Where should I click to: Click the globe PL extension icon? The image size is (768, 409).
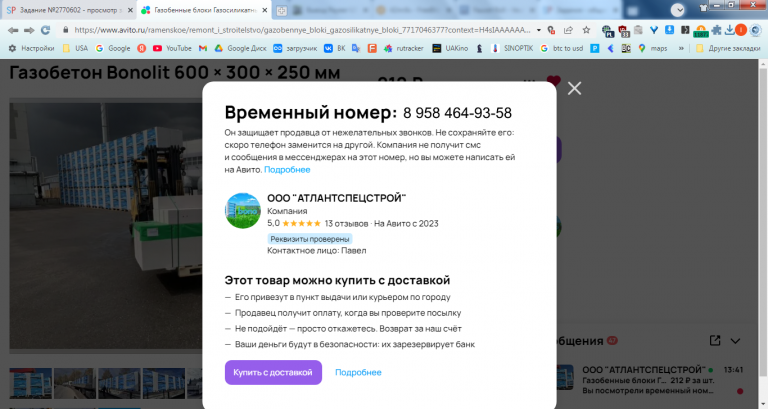pyautogui.click(x=607, y=31)
